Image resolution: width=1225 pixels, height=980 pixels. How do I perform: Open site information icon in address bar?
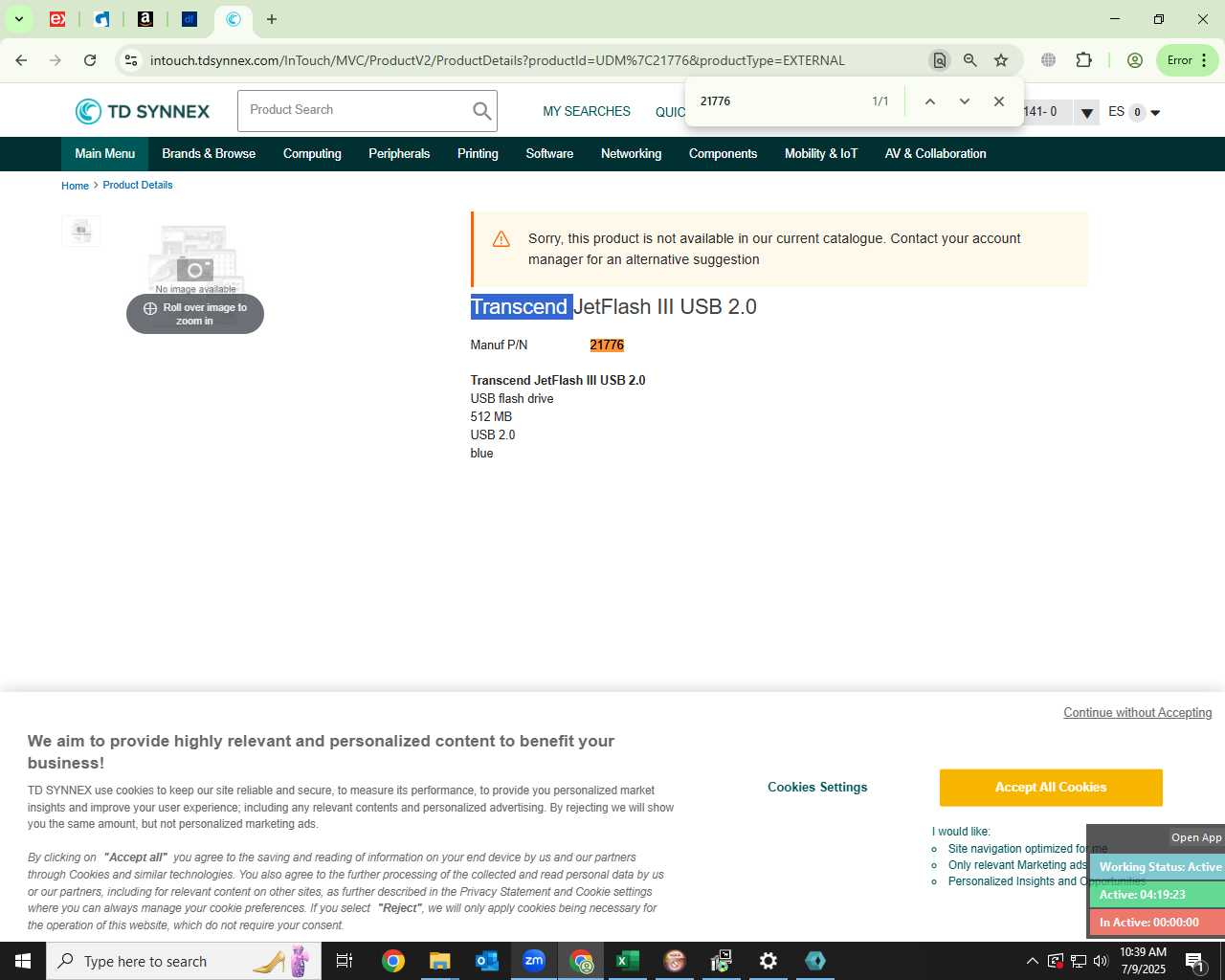(131, 60)
